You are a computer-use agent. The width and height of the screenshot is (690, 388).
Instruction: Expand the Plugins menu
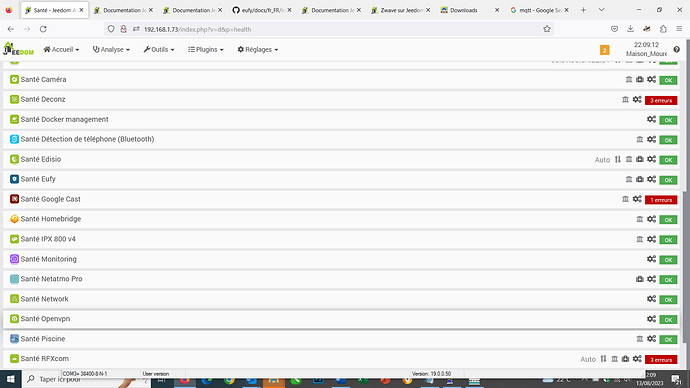coord(206,50)
